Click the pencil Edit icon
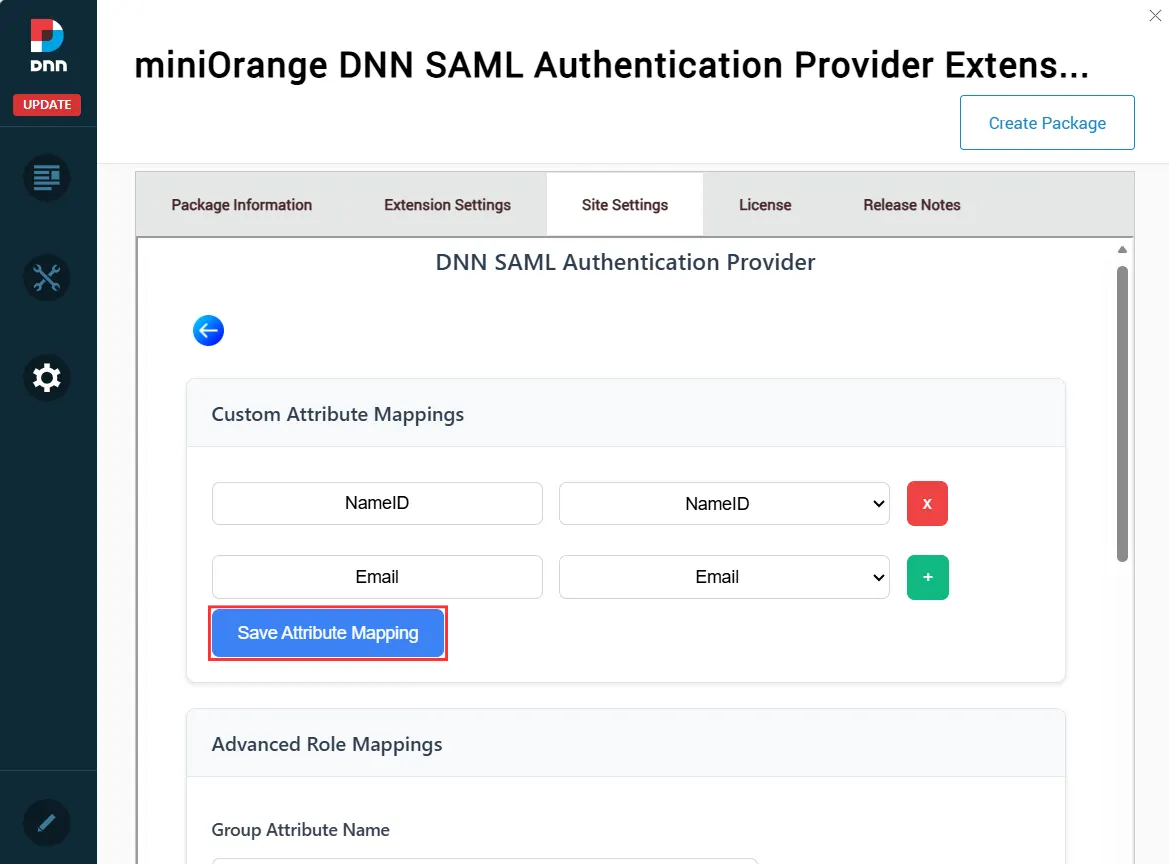This screenshot has height=864, width=1169. coord(46,822)
